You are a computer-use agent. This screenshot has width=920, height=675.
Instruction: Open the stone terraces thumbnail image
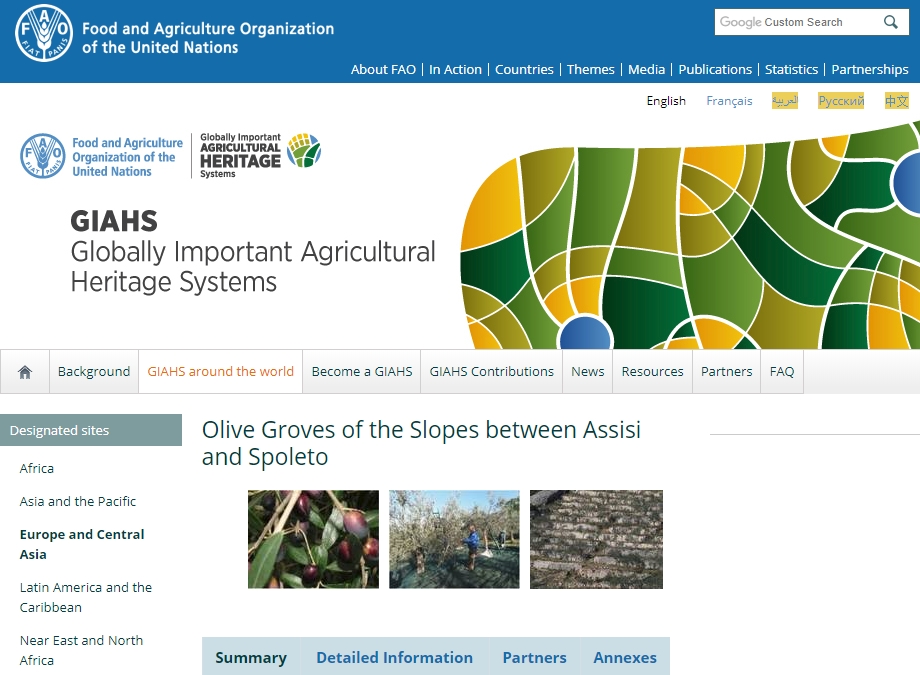[x=596, y=539]
